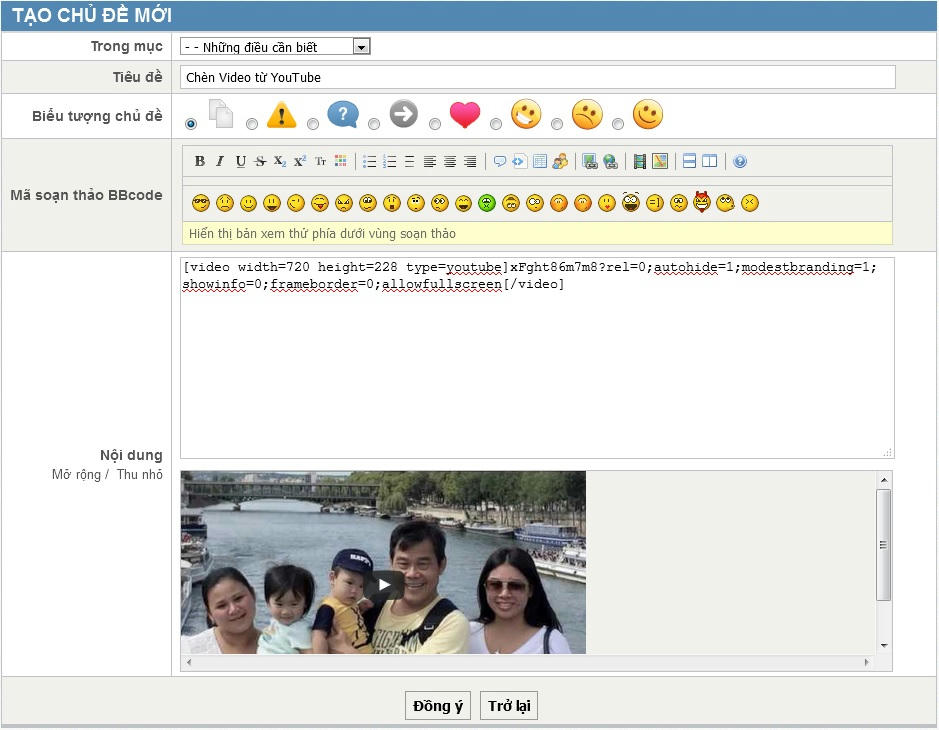Click the 'Mở rộng' expand link
The height and width of the screenshot is (730, 939).
pos(76,474)
